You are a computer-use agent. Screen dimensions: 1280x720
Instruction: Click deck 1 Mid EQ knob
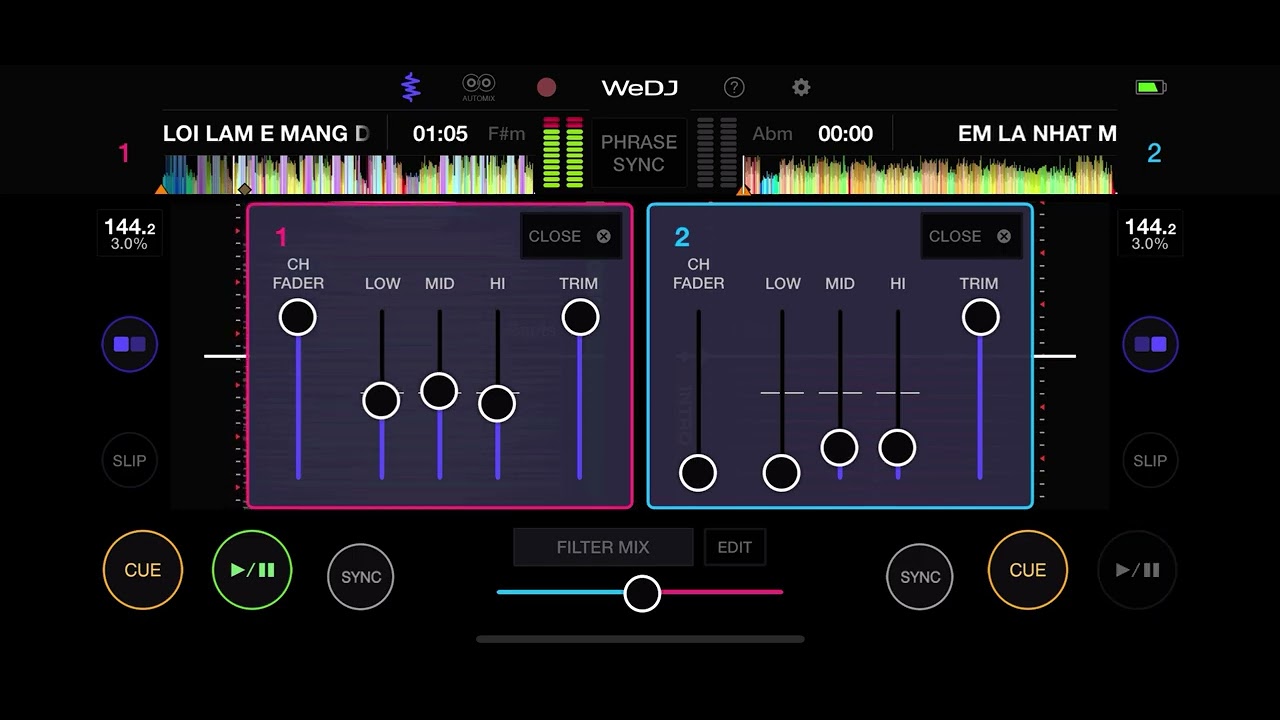coord(439,392)
